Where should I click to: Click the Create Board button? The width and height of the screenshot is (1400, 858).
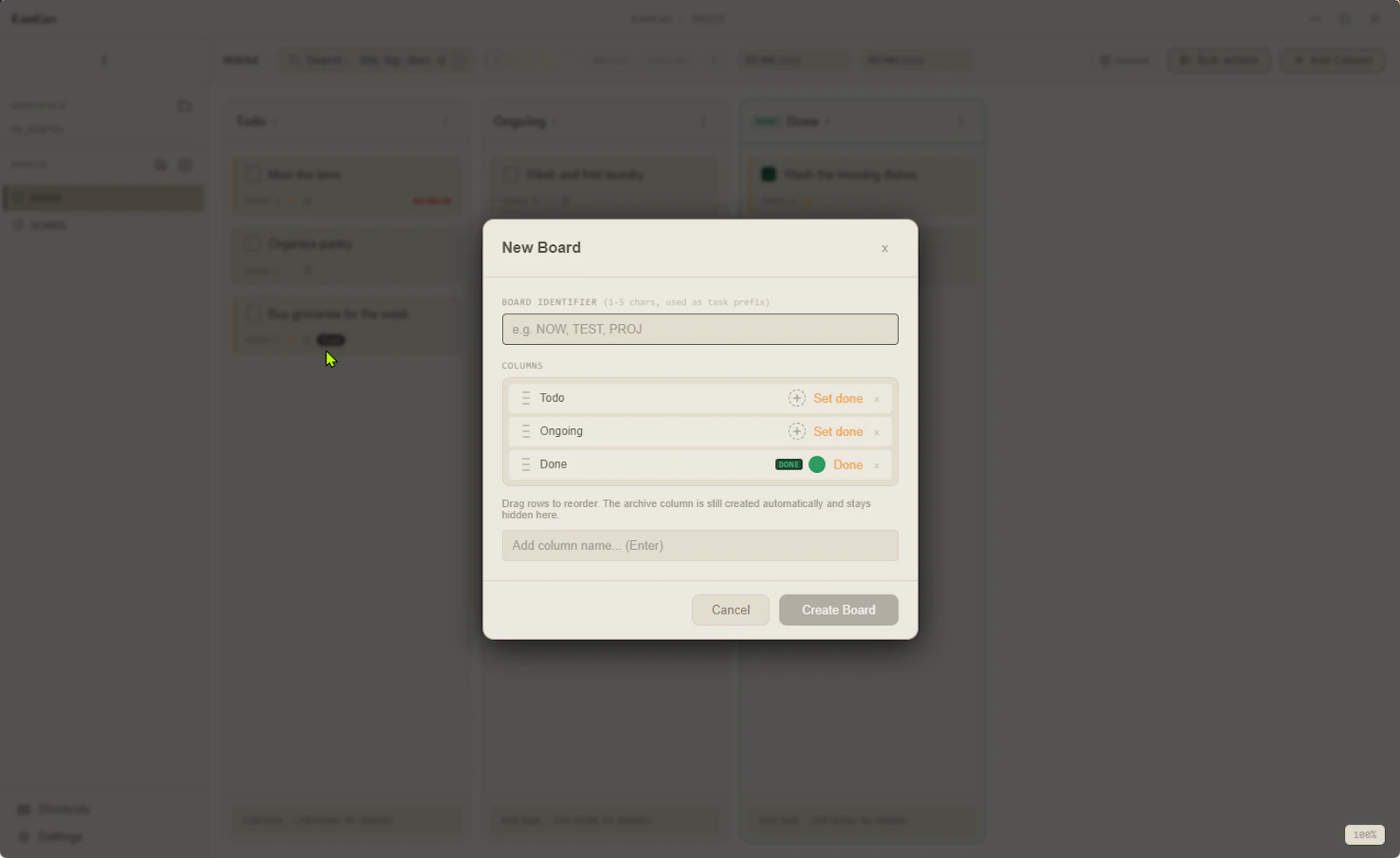838,610
